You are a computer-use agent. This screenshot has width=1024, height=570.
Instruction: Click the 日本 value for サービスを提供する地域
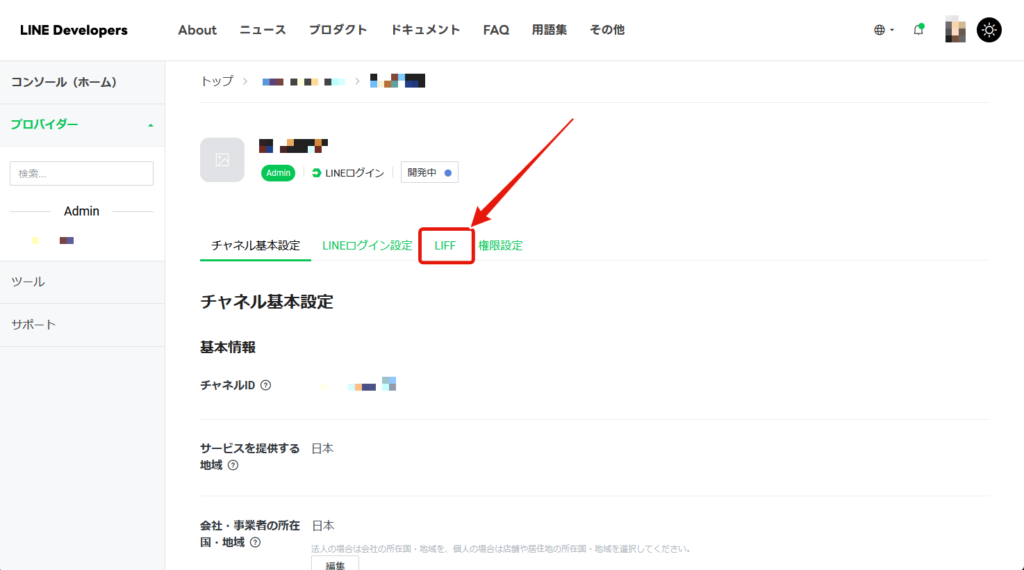coord(323,449)
